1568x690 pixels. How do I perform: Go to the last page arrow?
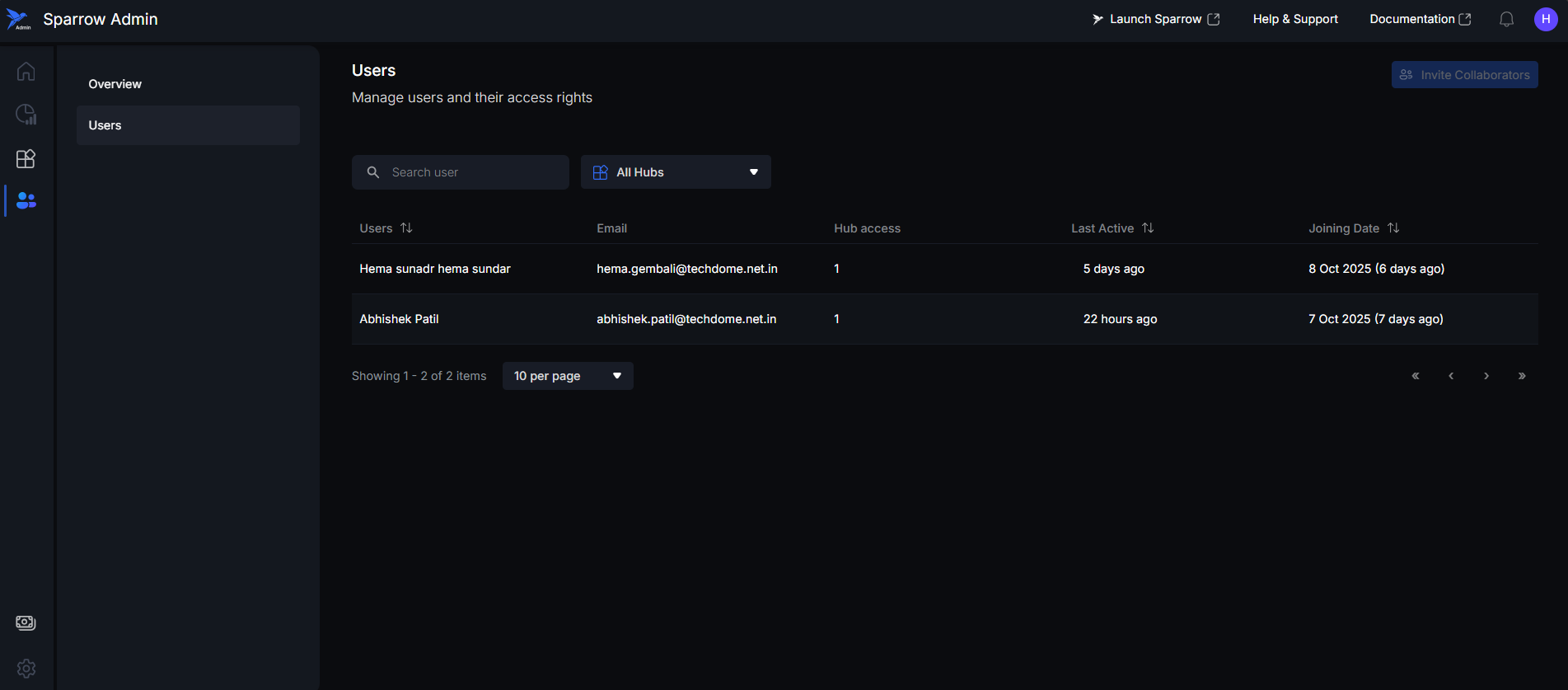(x=1521, y=376)
